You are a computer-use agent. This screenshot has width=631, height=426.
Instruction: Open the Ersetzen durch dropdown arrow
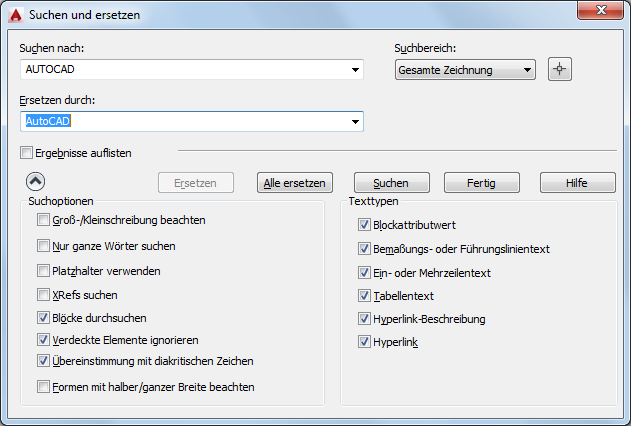point(355,121)
